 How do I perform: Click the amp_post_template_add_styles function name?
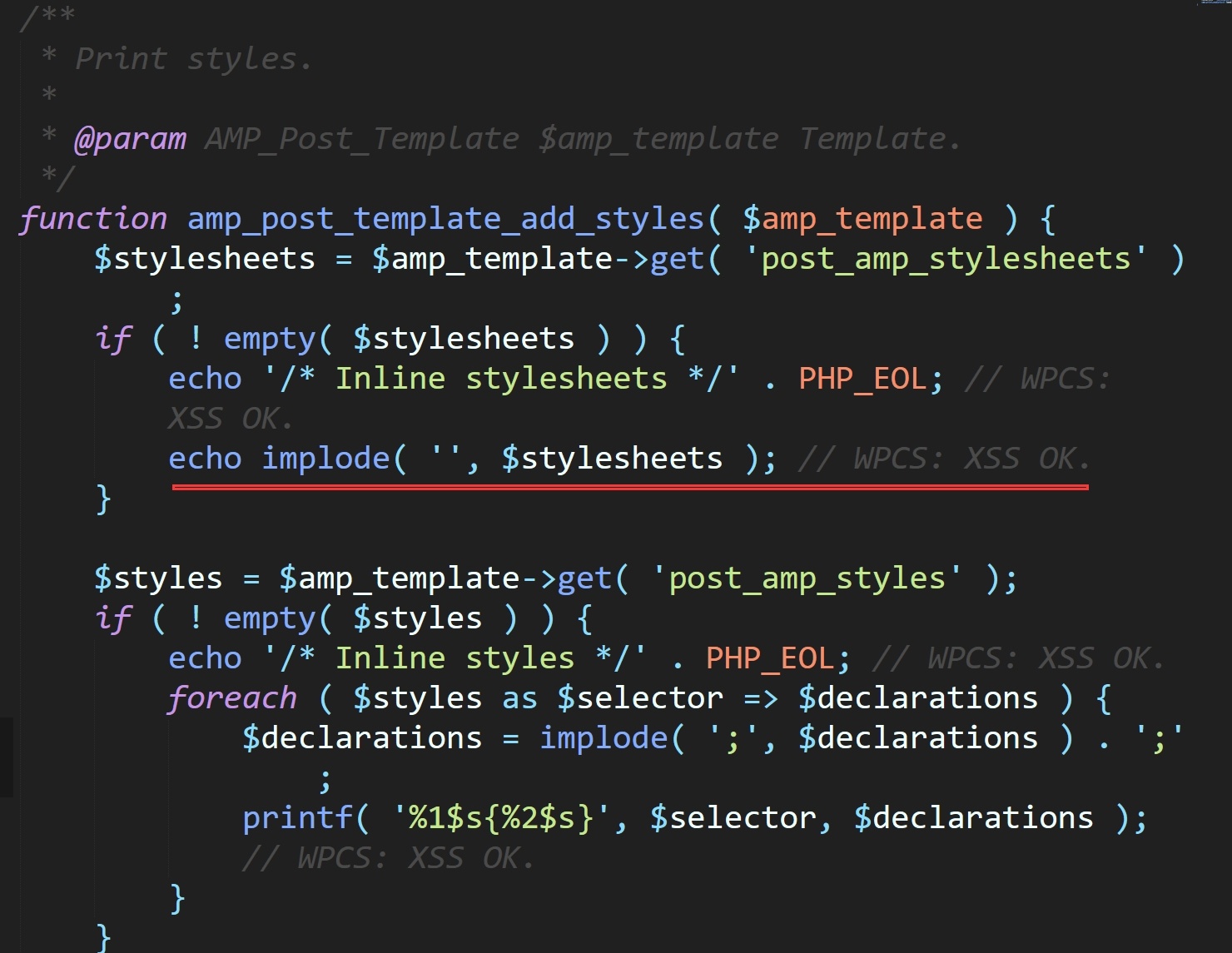click(x=445, y=219)
